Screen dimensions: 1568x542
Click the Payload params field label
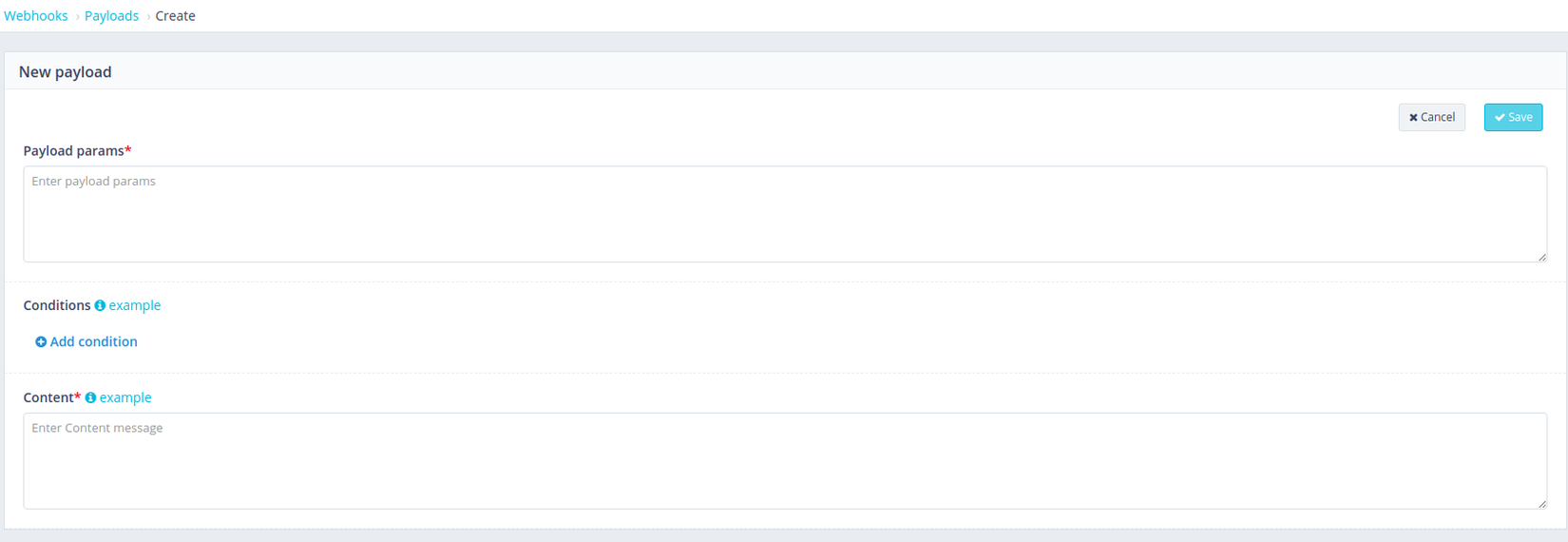[x=73, y=151]
